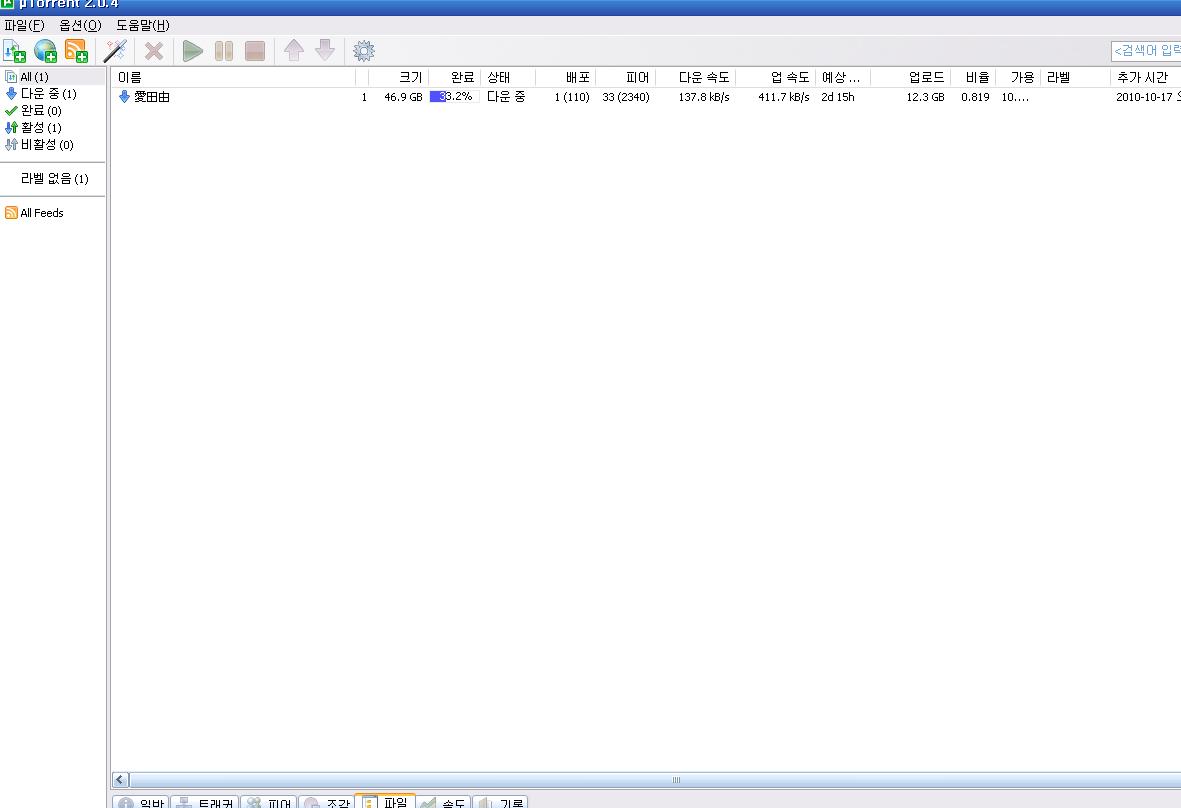
Task: Select the 다운 중 (1) category
Action: click(53, 93)
